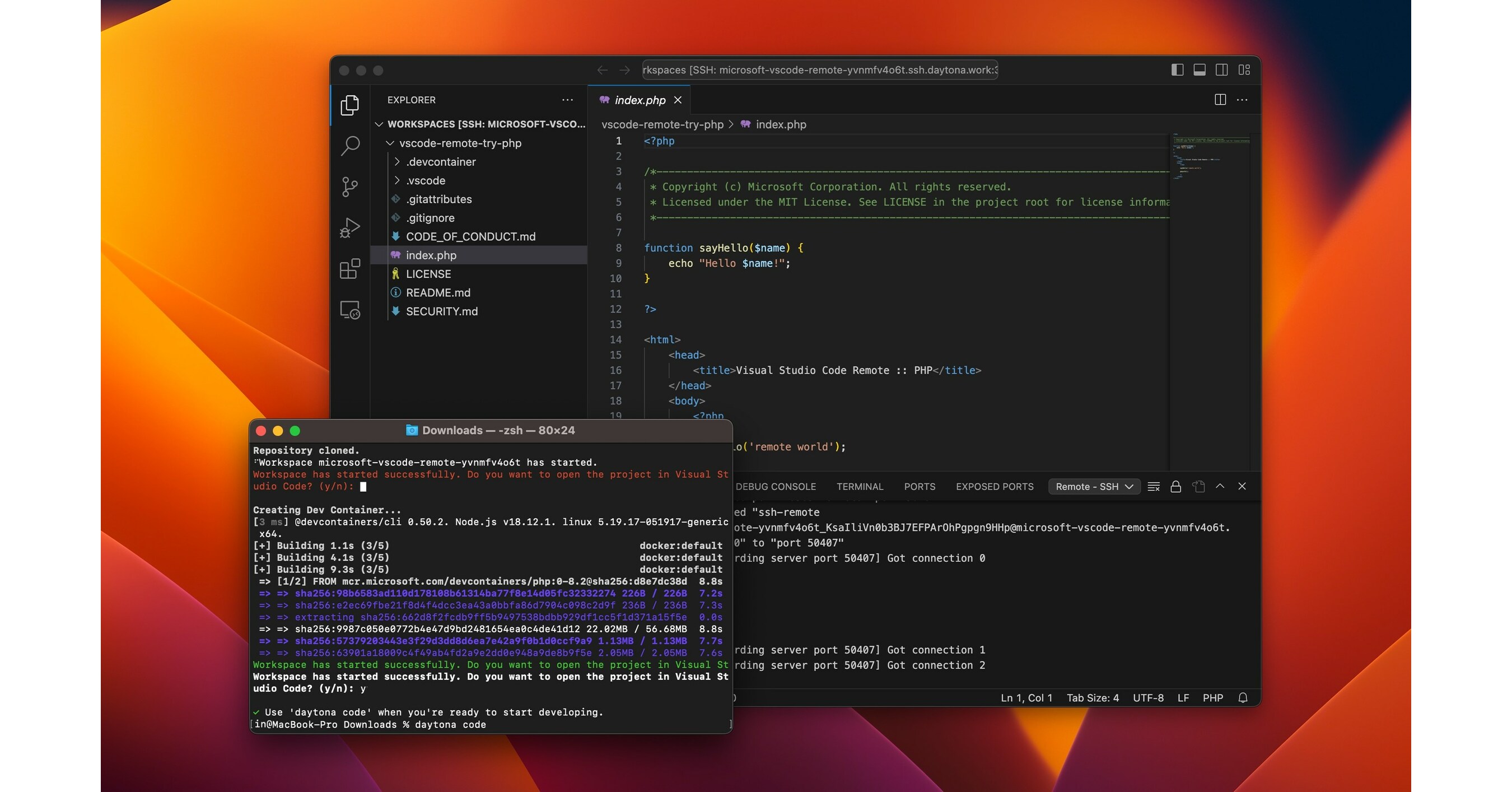Open the Remote - SSH output dropdown
This screenshot has height=792, width=1512.
click(1094, 486)
